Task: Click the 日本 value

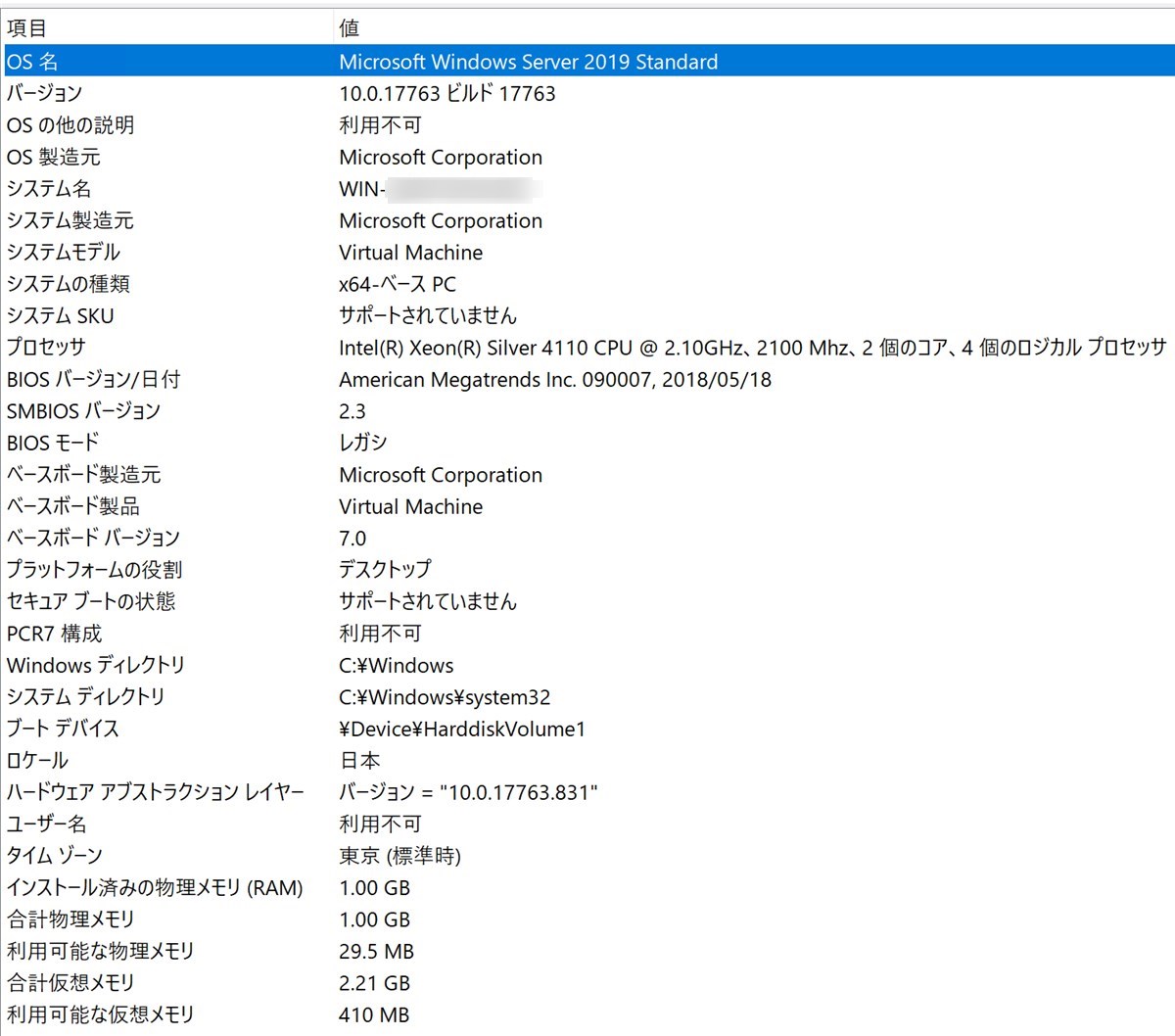Action: pyautogui.click(x=360, y=761)
